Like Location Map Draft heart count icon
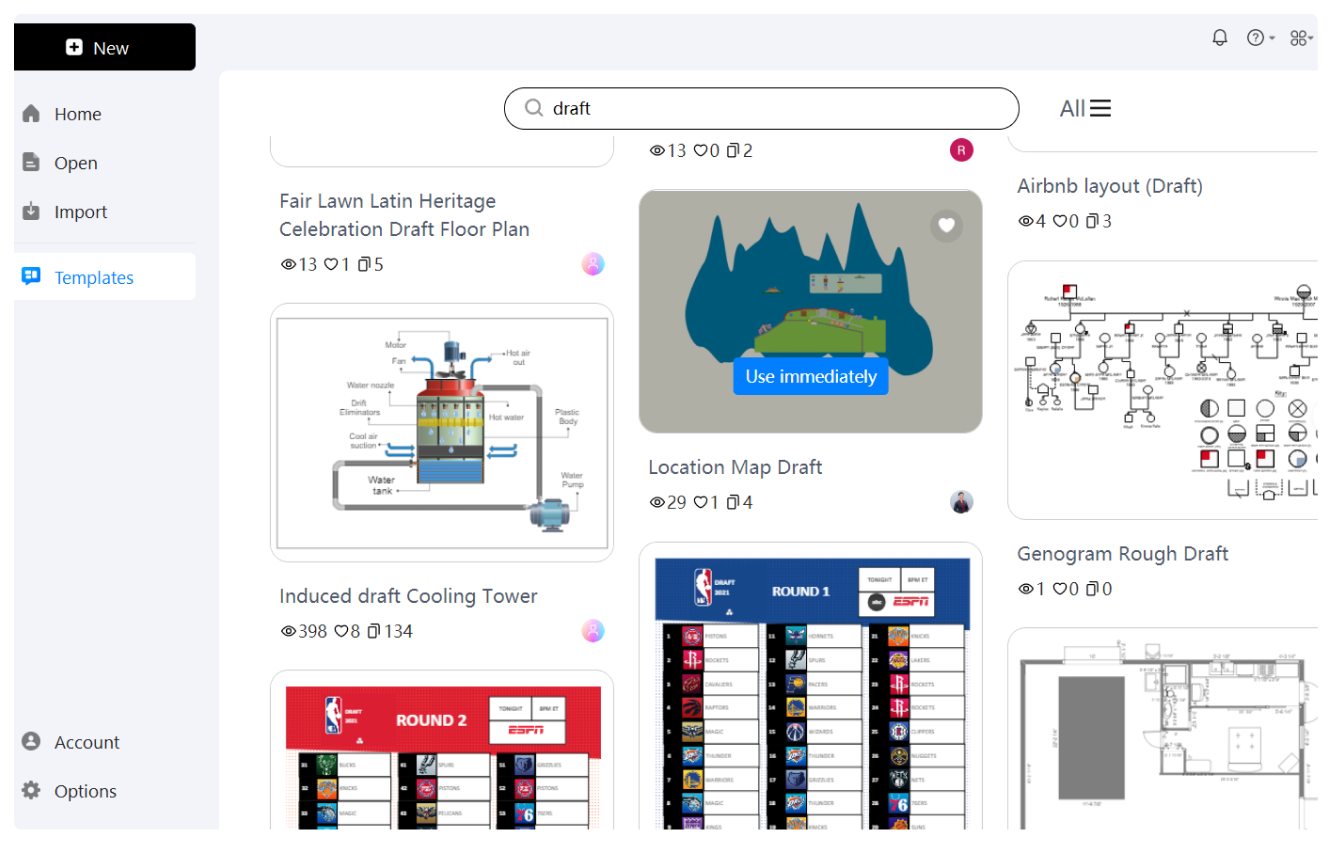Viewport: 1332px width, 844px height. (701, 502)
